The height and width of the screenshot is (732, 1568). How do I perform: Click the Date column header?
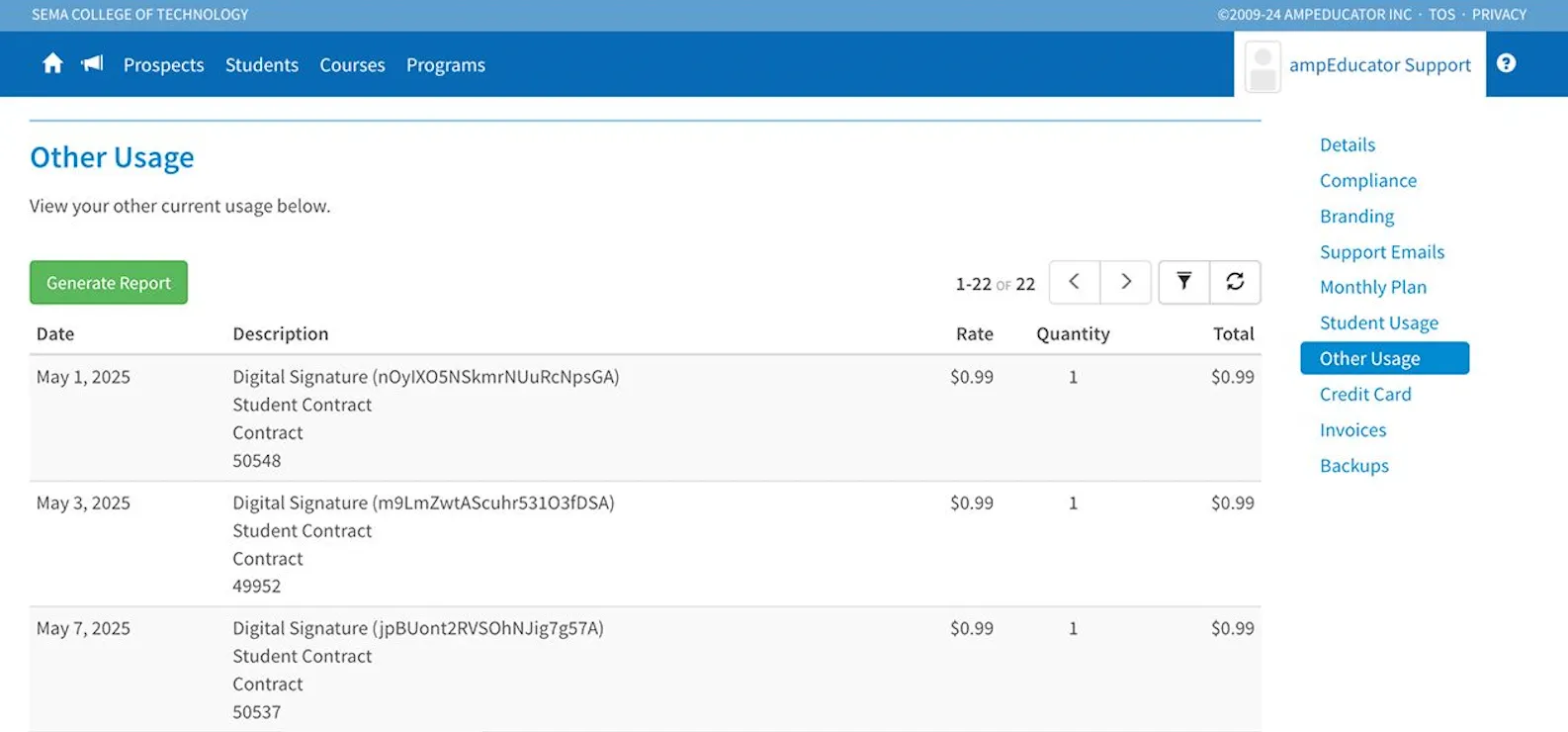(x=55, y=334)
